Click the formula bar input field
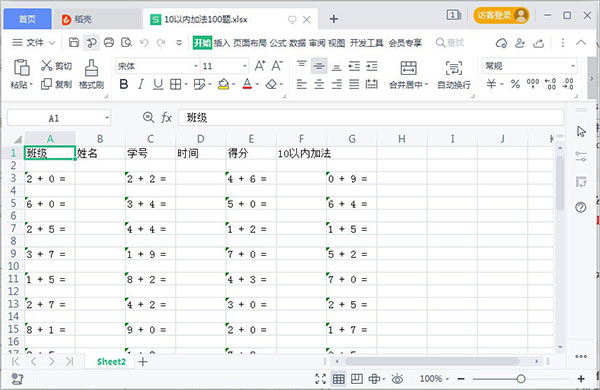 (371, 117)
